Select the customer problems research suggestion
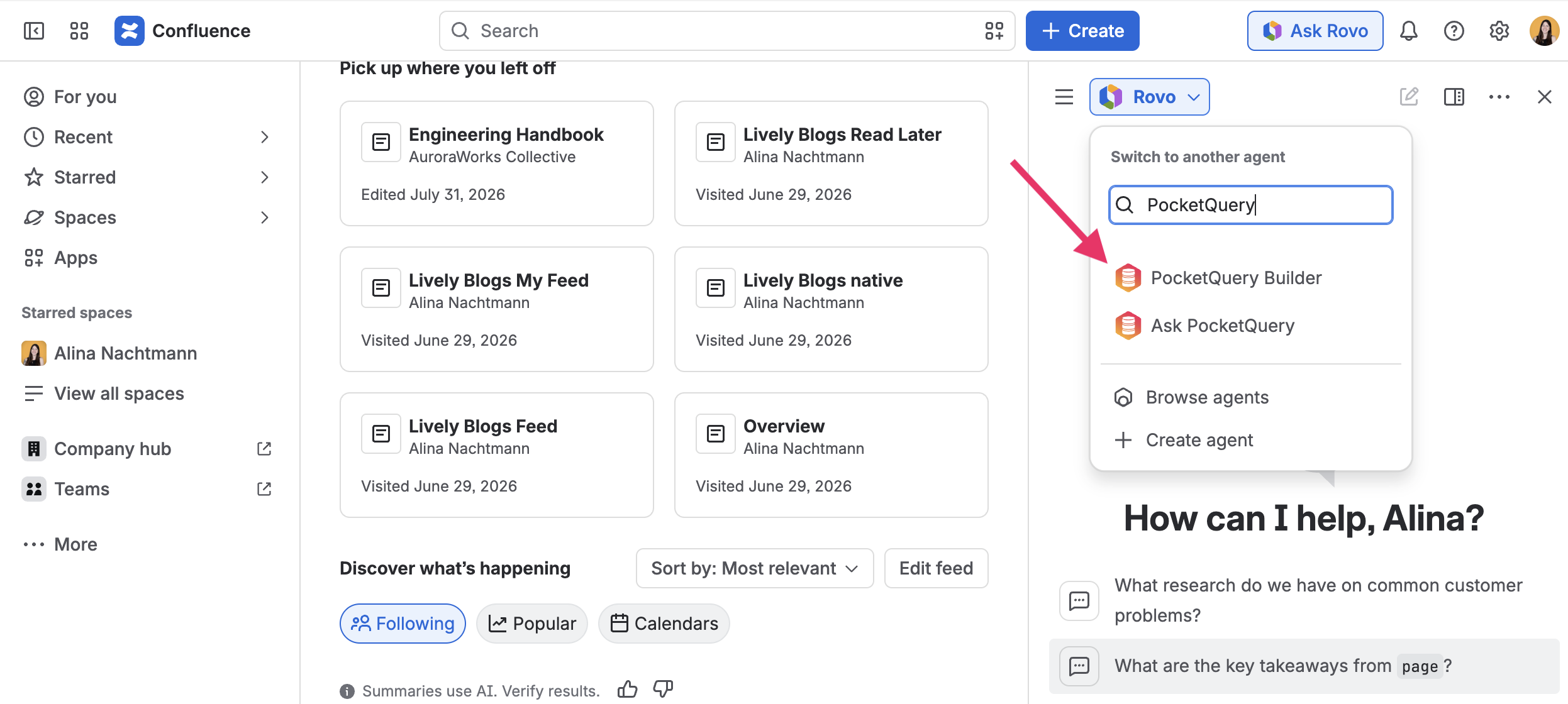 pos(1304,601)
